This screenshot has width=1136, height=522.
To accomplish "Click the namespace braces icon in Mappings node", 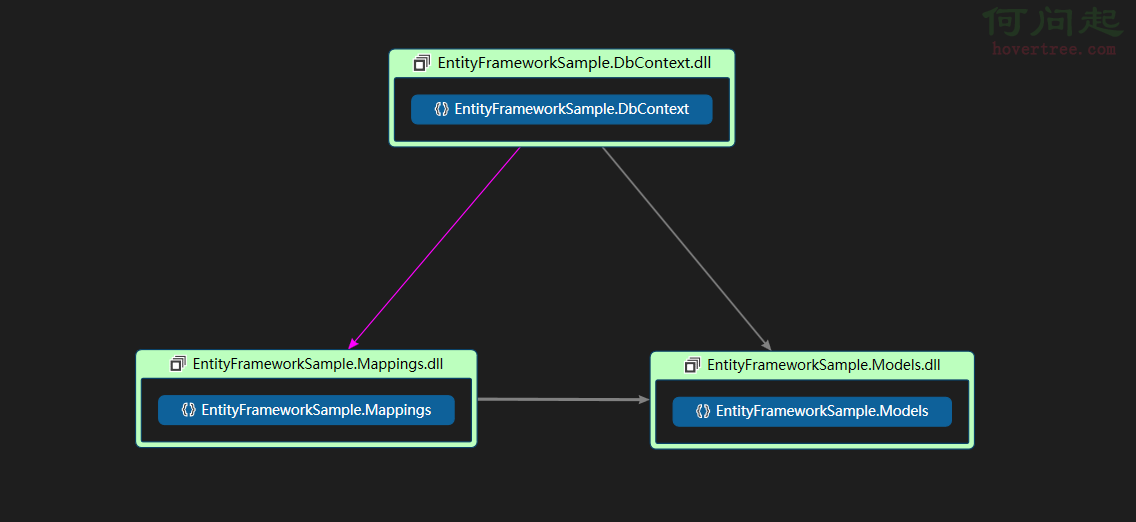I will click(188, 410).
